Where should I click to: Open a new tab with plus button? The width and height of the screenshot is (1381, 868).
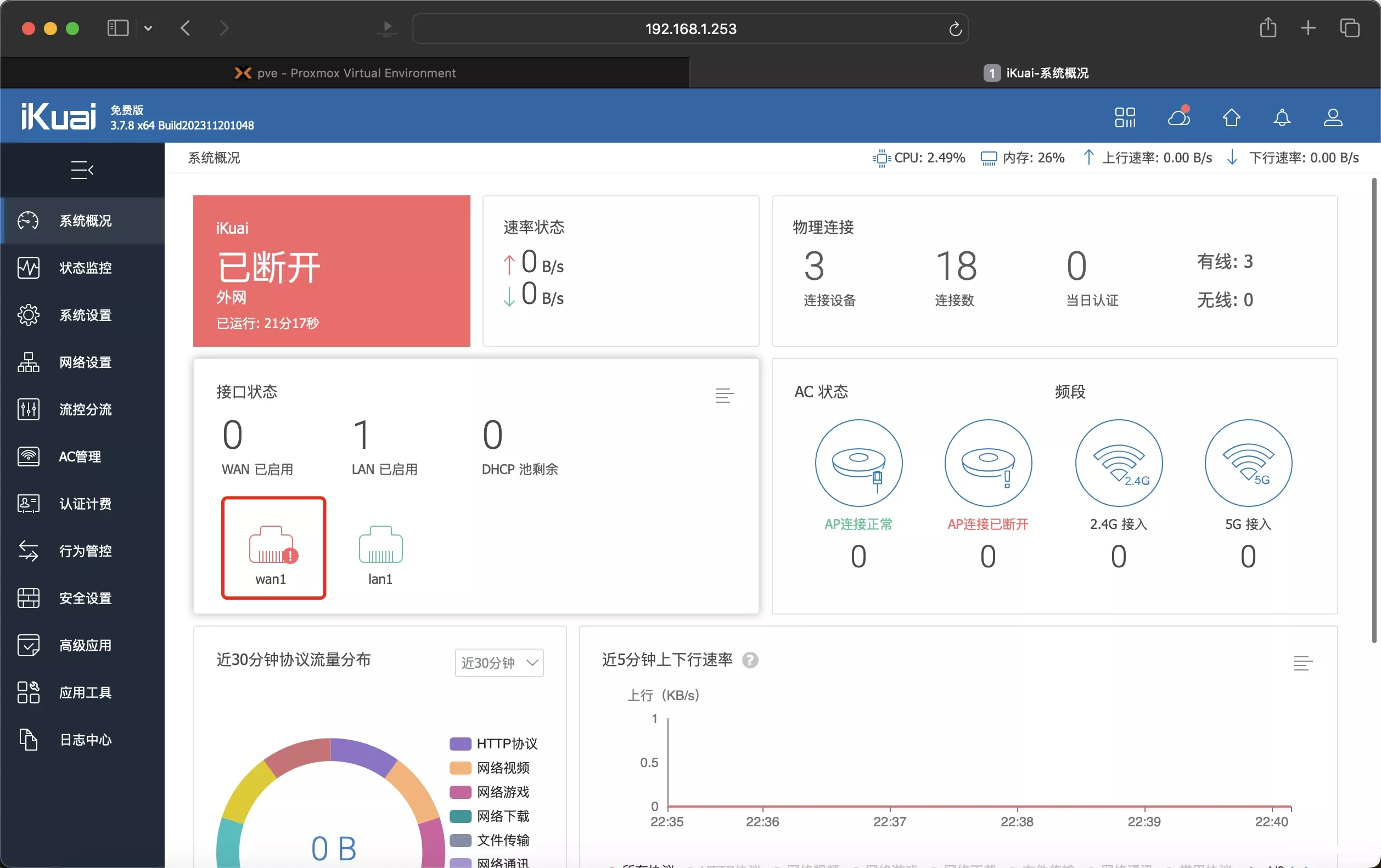[1307, 28]
